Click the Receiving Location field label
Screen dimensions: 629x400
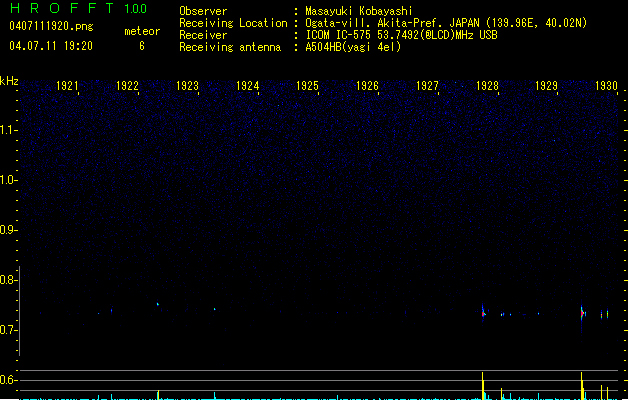pos(233,23)
